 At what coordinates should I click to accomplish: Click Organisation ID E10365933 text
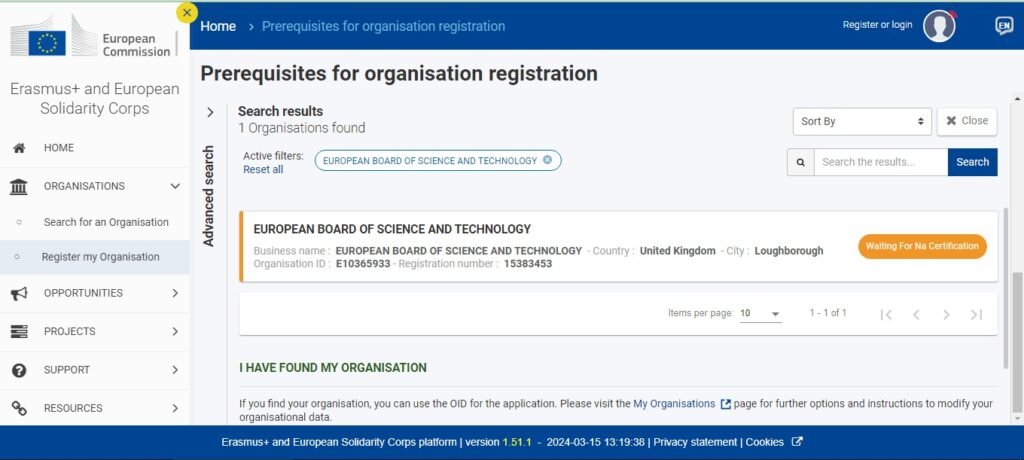(x=363, y=264)
